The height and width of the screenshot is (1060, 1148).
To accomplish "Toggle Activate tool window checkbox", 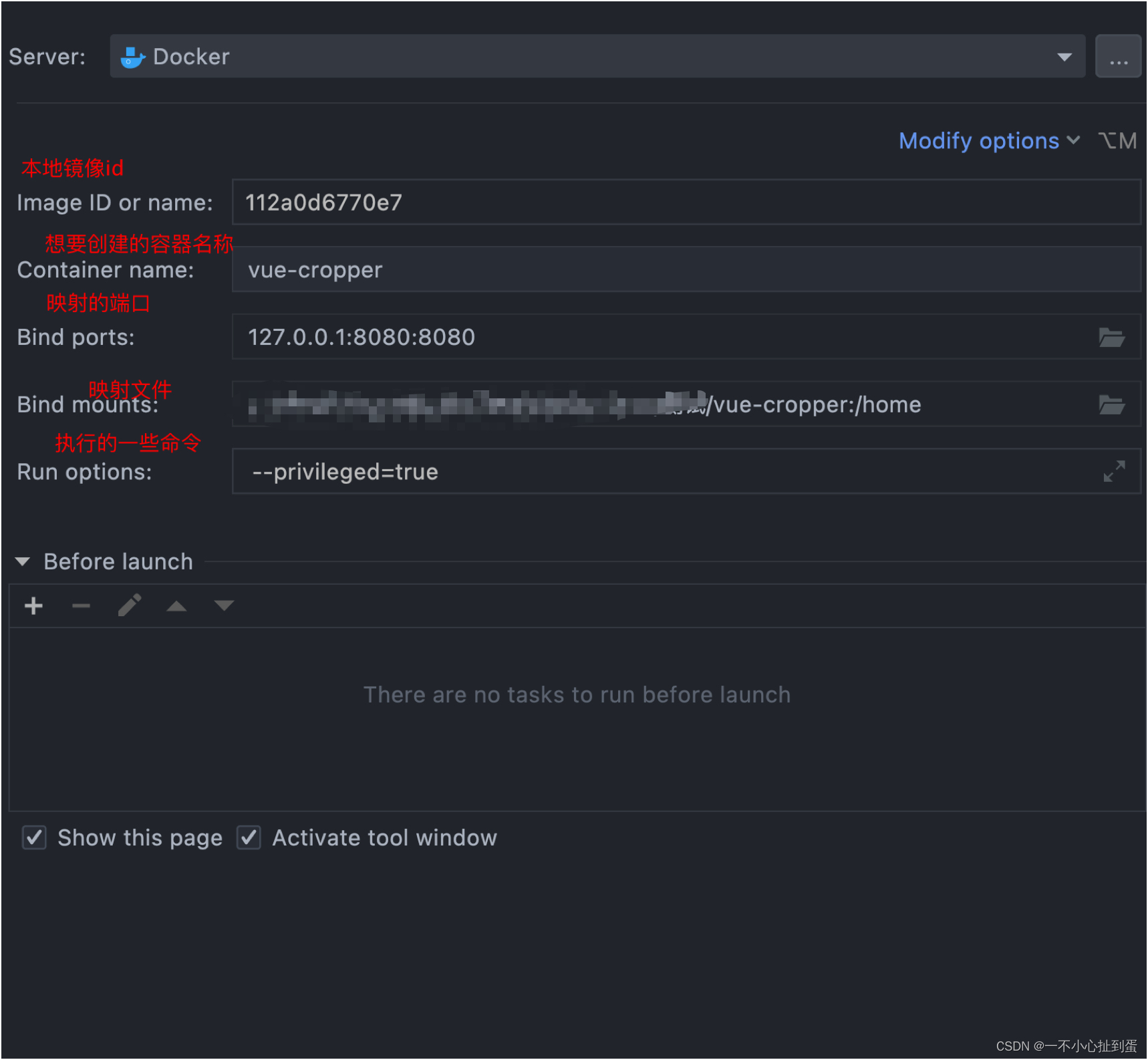I will tap(249, 837).
